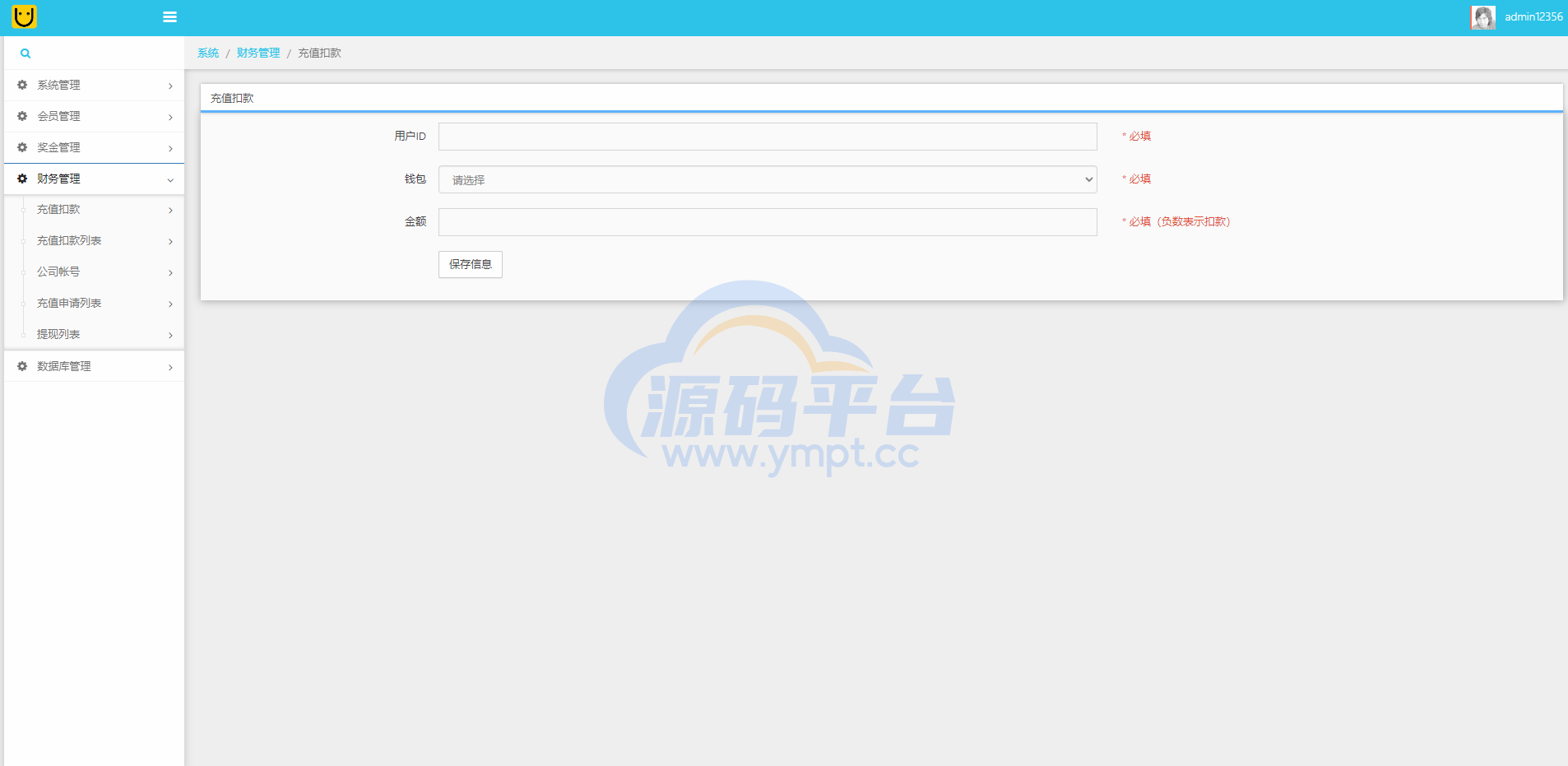
Task: Click the chevron next to 充值扣款列表
Action: [170, 241]
